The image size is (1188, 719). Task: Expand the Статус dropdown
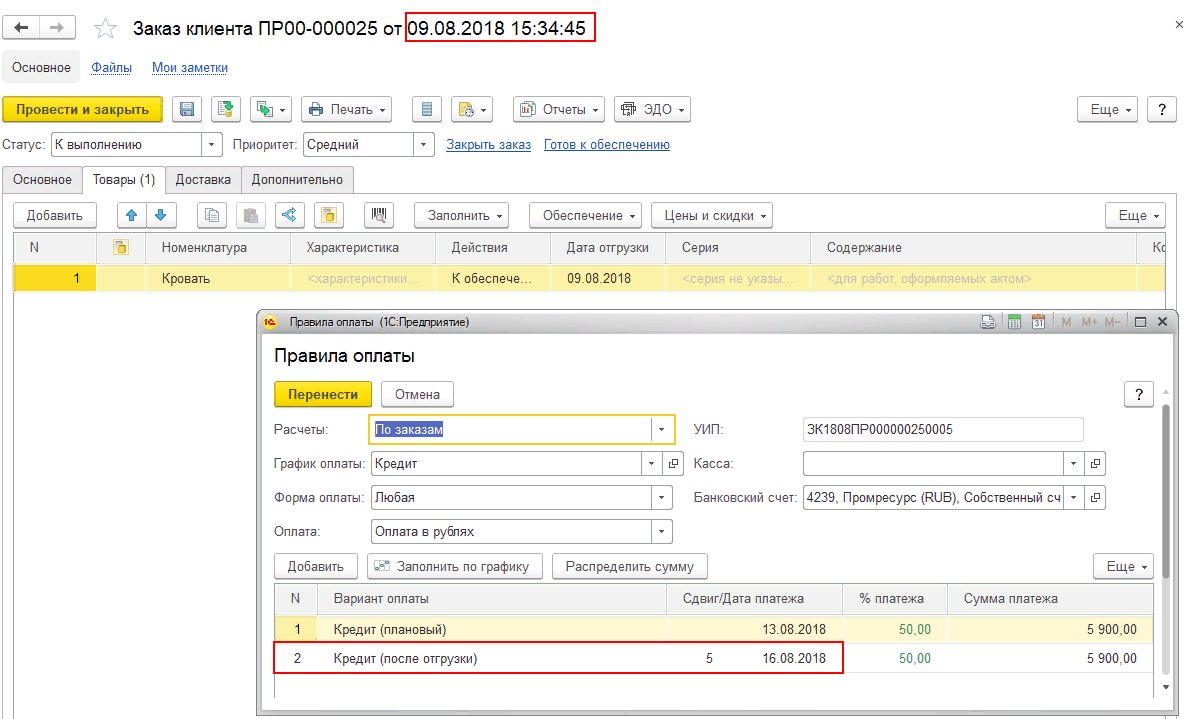212,145
